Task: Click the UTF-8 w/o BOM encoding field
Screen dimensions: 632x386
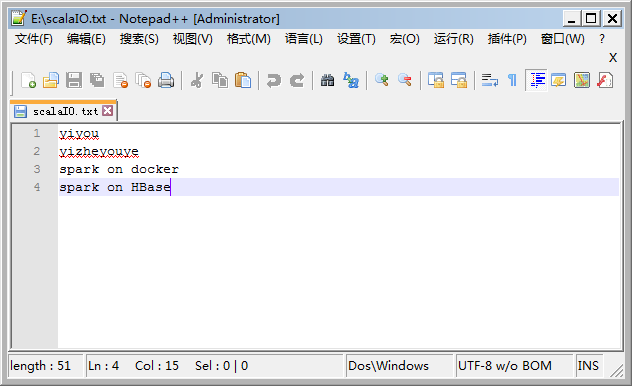Action: coord(514,366)
